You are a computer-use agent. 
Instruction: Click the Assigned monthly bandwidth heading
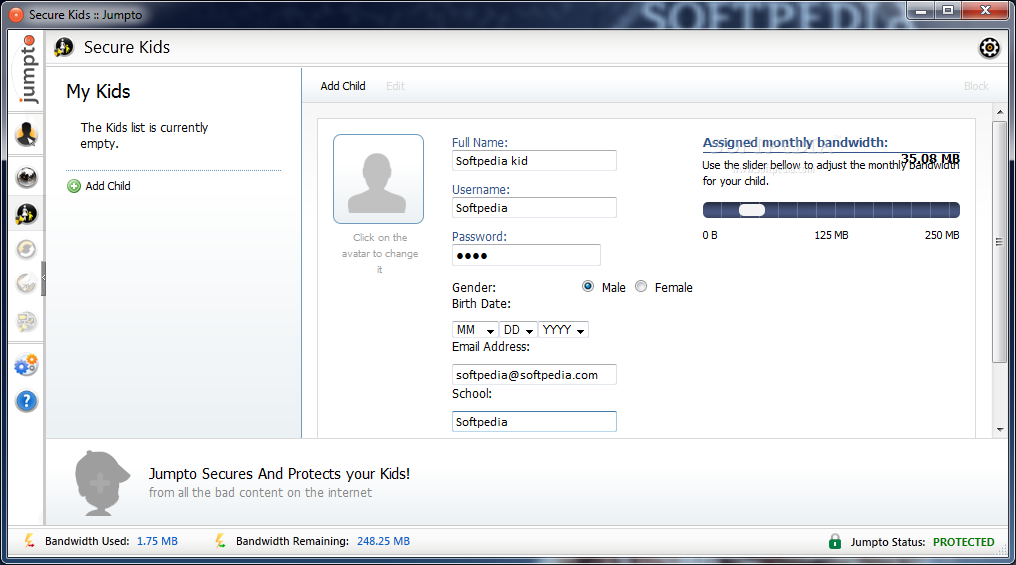point(796,143)
